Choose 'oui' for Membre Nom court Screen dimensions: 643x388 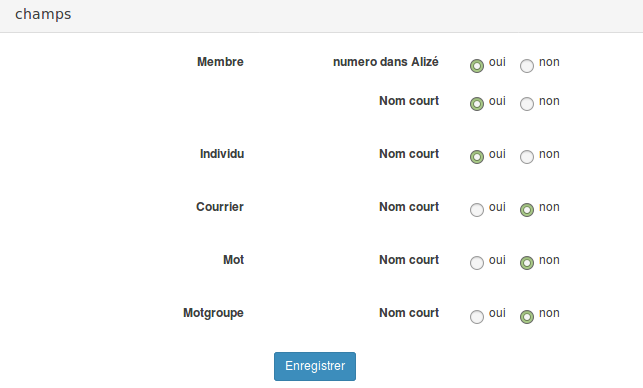tap(477, 104)
